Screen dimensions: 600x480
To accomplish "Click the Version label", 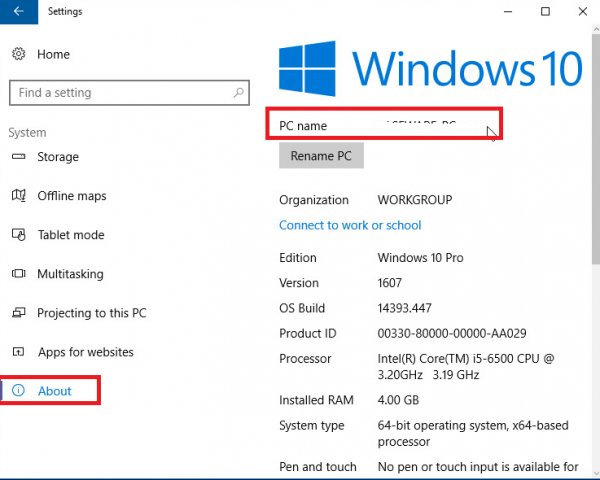I will point(299,283).
